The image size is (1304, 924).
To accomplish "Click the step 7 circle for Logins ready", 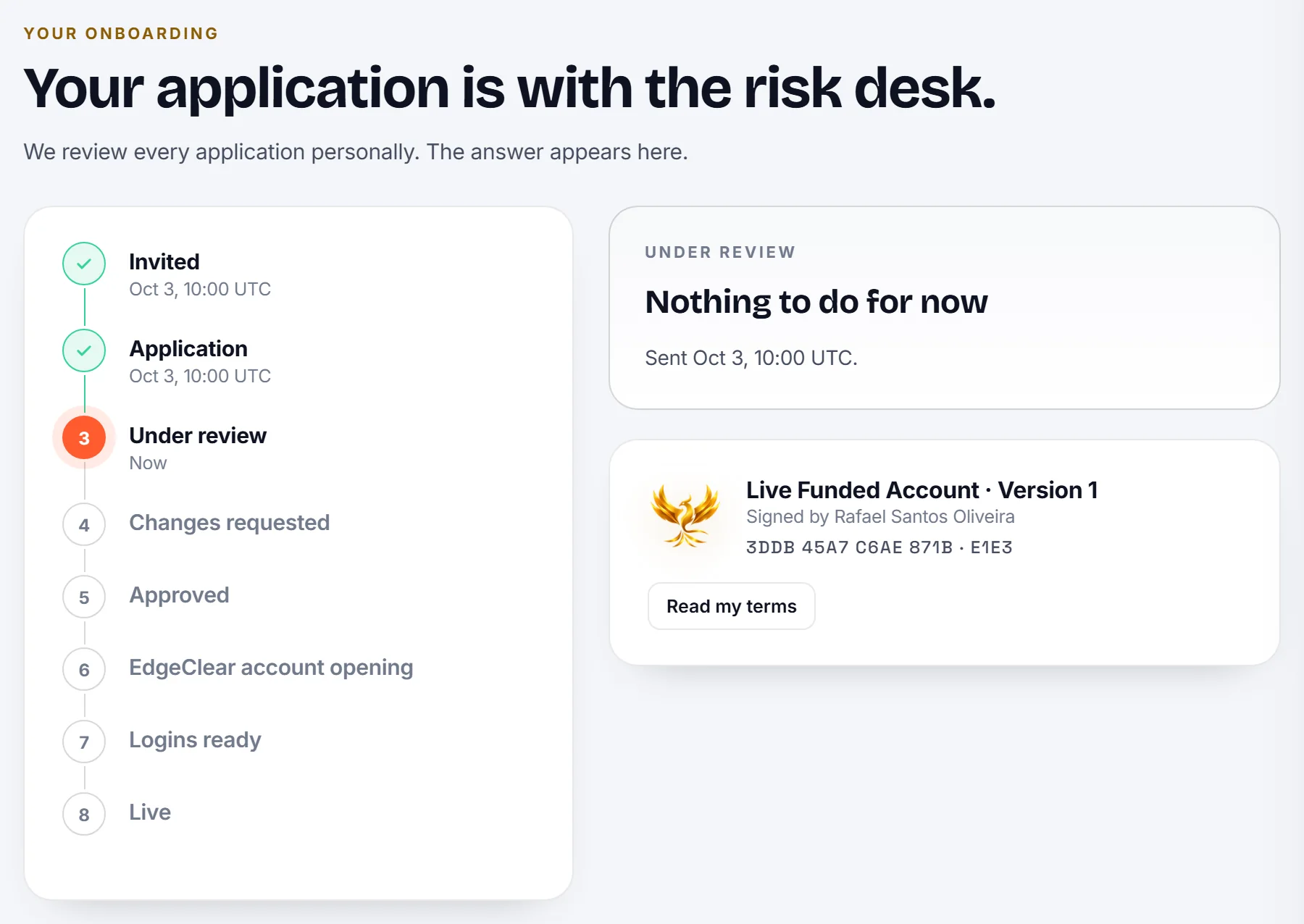I will tap(84, 742).
